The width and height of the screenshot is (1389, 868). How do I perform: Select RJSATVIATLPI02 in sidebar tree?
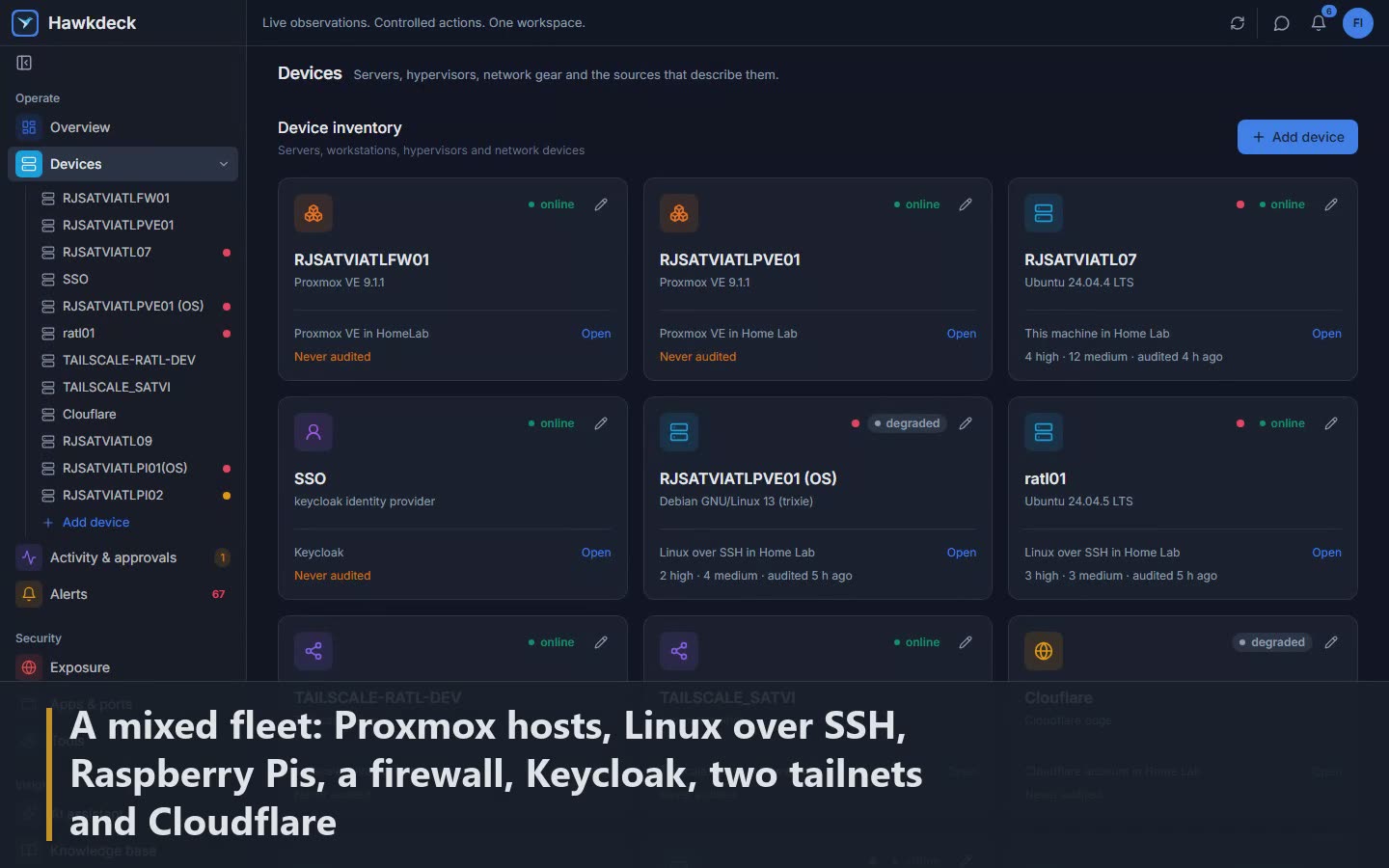click(135, 495)
